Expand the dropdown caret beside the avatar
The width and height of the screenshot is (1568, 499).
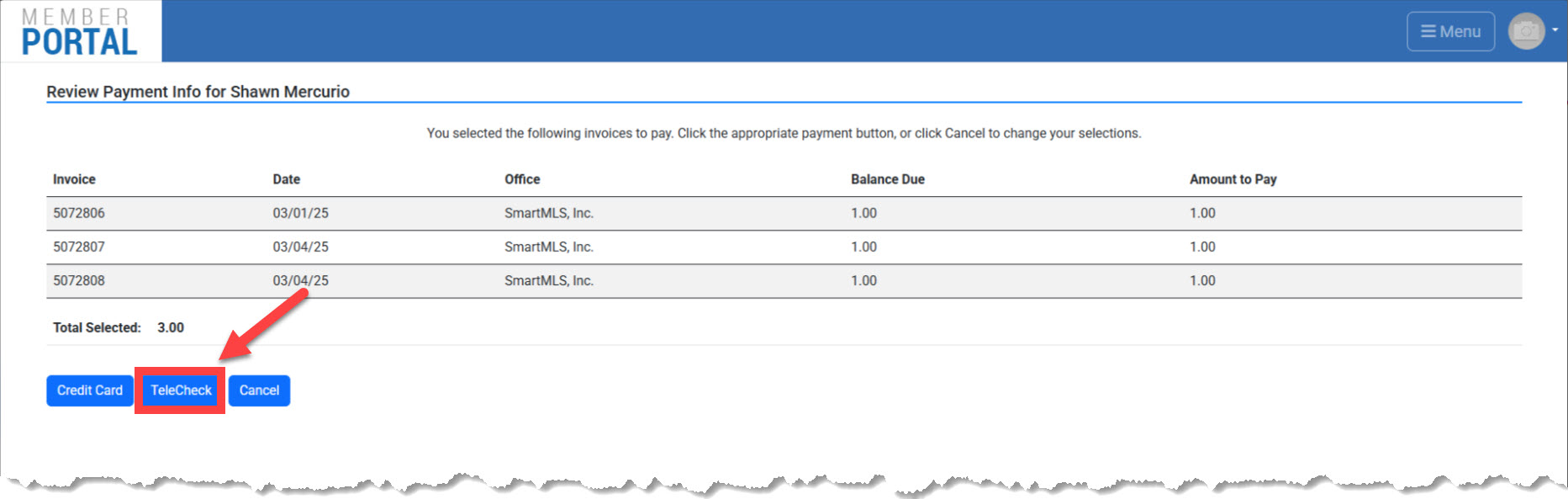(1555, 30)
